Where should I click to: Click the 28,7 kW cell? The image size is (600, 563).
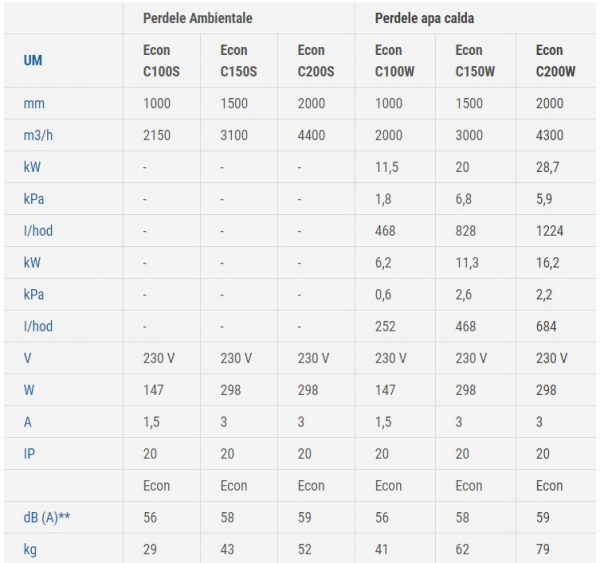pos(547,167)
